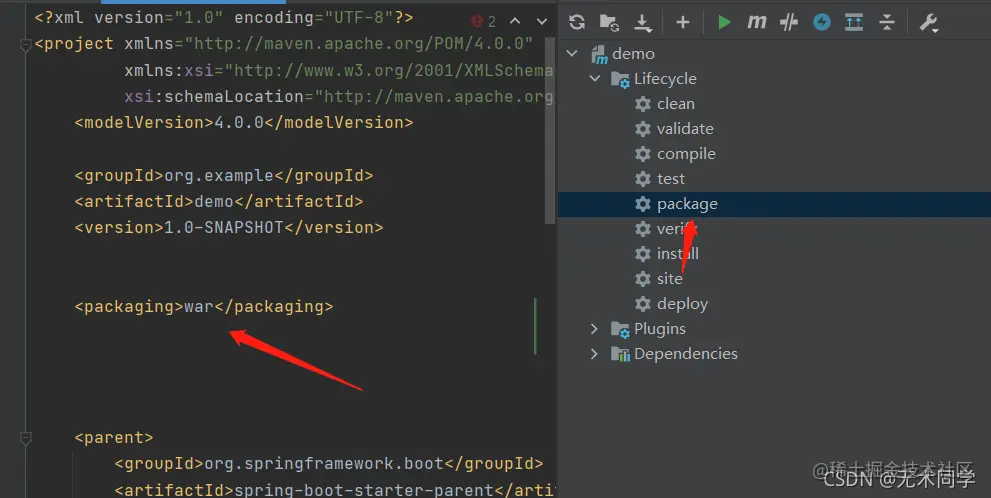This screenshot has height=498, width=991.
Task: Go to previous highlighted error arrow
Action: coord(515,21)
